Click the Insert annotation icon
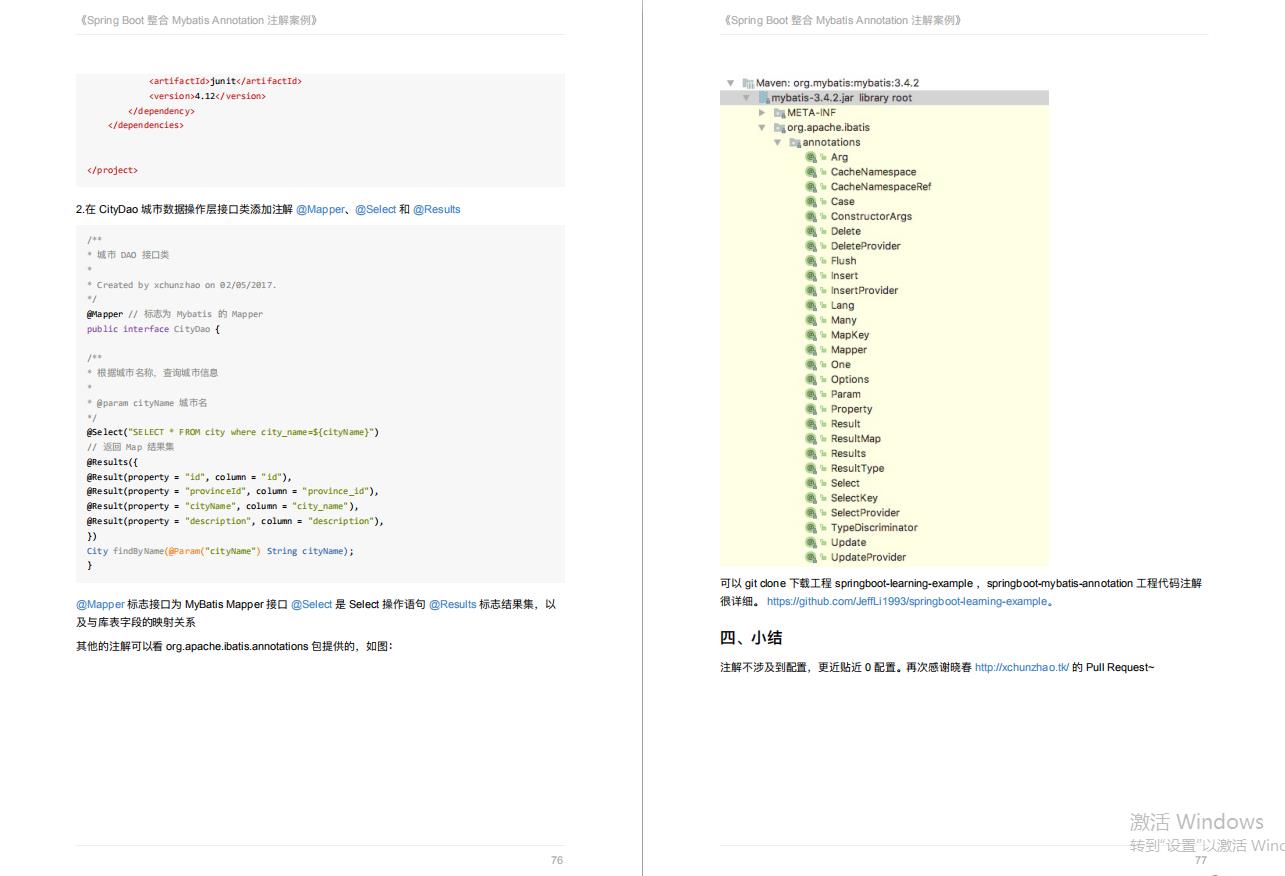Image resolution: width=1285 pixels, height=876 pixels. [811, 276]
